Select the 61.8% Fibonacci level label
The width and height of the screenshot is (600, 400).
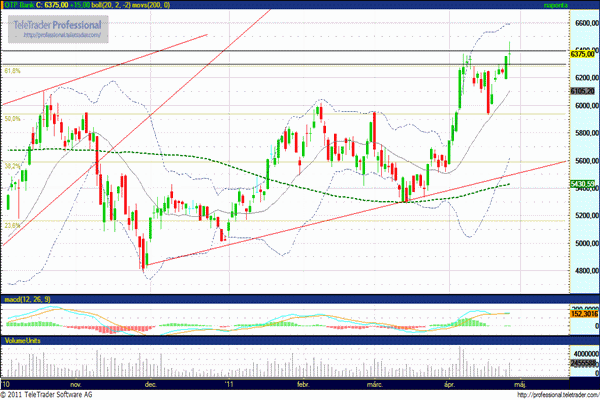[13, 71]
